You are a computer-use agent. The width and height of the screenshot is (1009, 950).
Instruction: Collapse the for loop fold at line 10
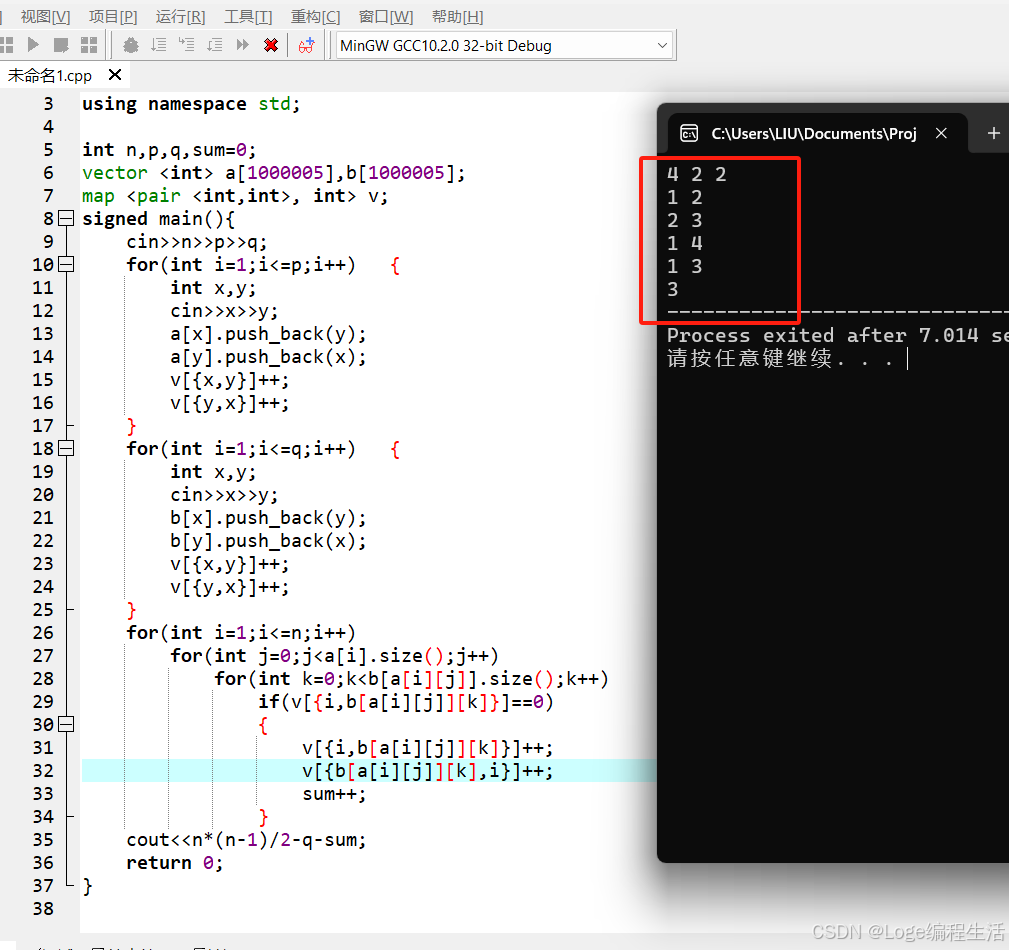pos(66,265)
